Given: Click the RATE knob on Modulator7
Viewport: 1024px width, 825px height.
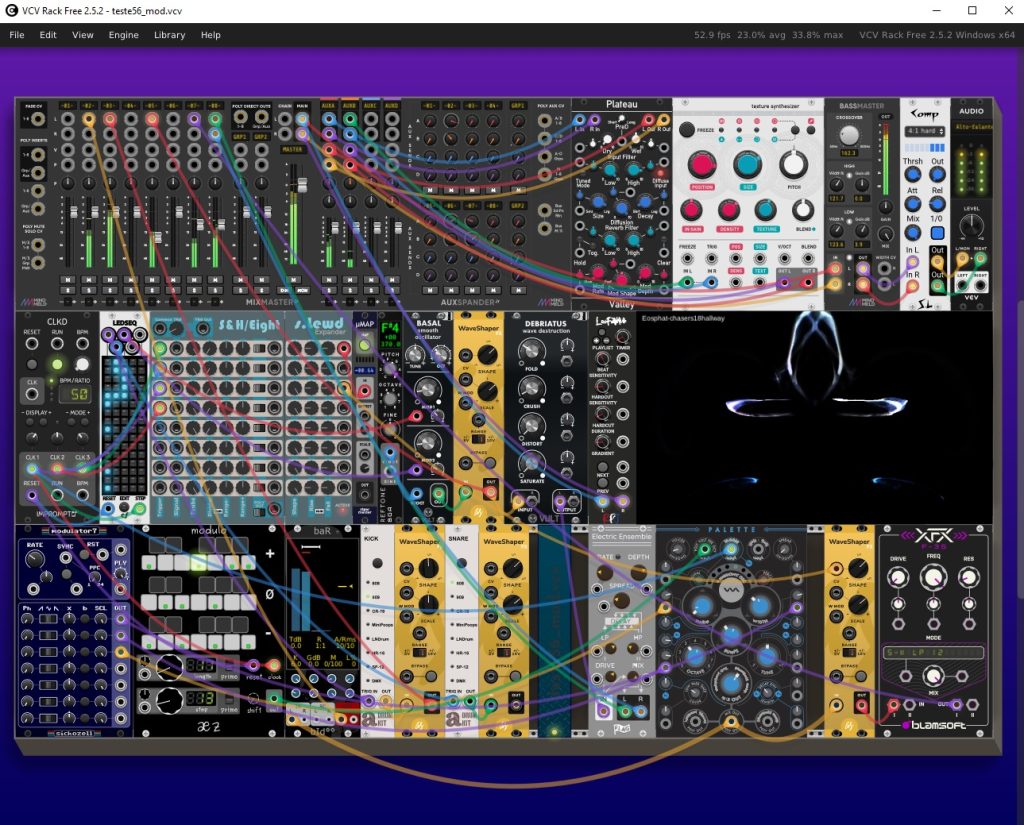Looking at the screenshot, I should tap(35, 560).
